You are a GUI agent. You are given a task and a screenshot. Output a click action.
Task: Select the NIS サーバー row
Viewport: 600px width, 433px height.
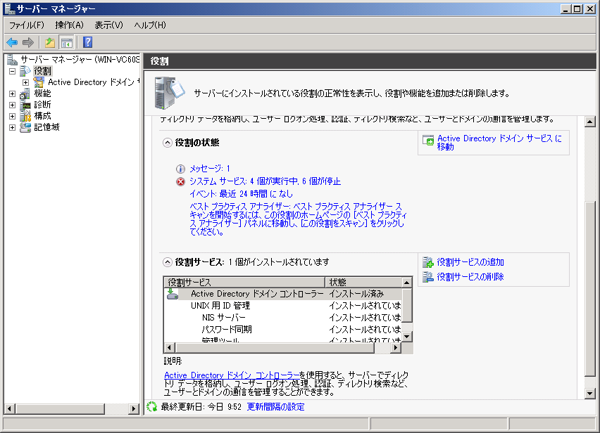(282, 317)
